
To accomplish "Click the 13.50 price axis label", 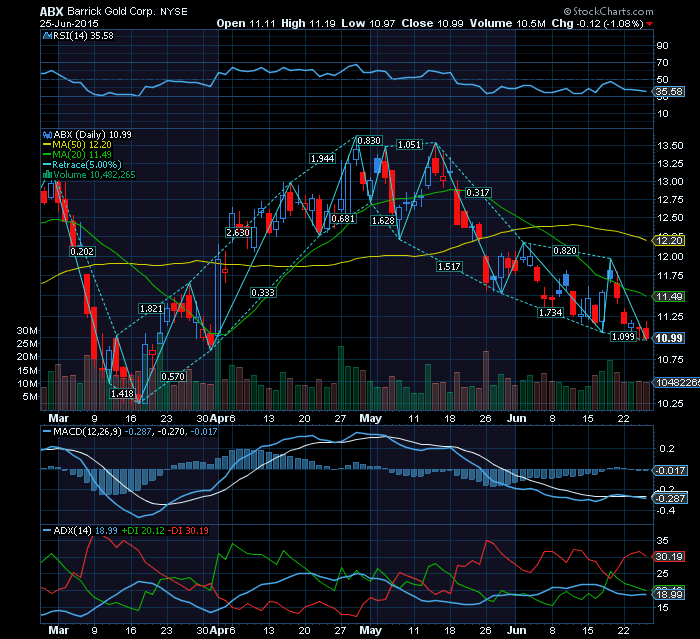I will 671,146.
